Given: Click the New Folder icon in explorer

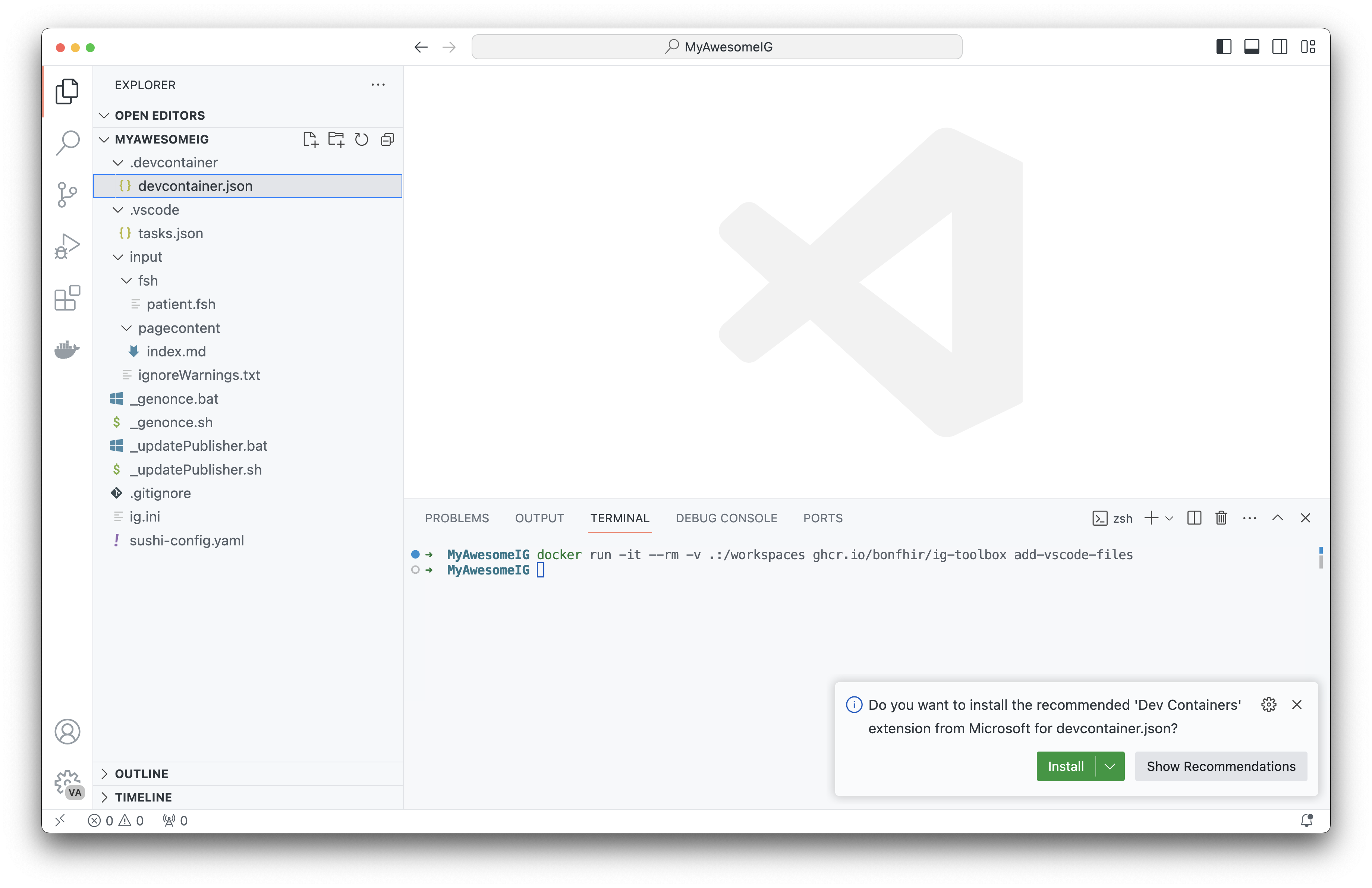Looking at the screenshot, I should pos(336,139).
